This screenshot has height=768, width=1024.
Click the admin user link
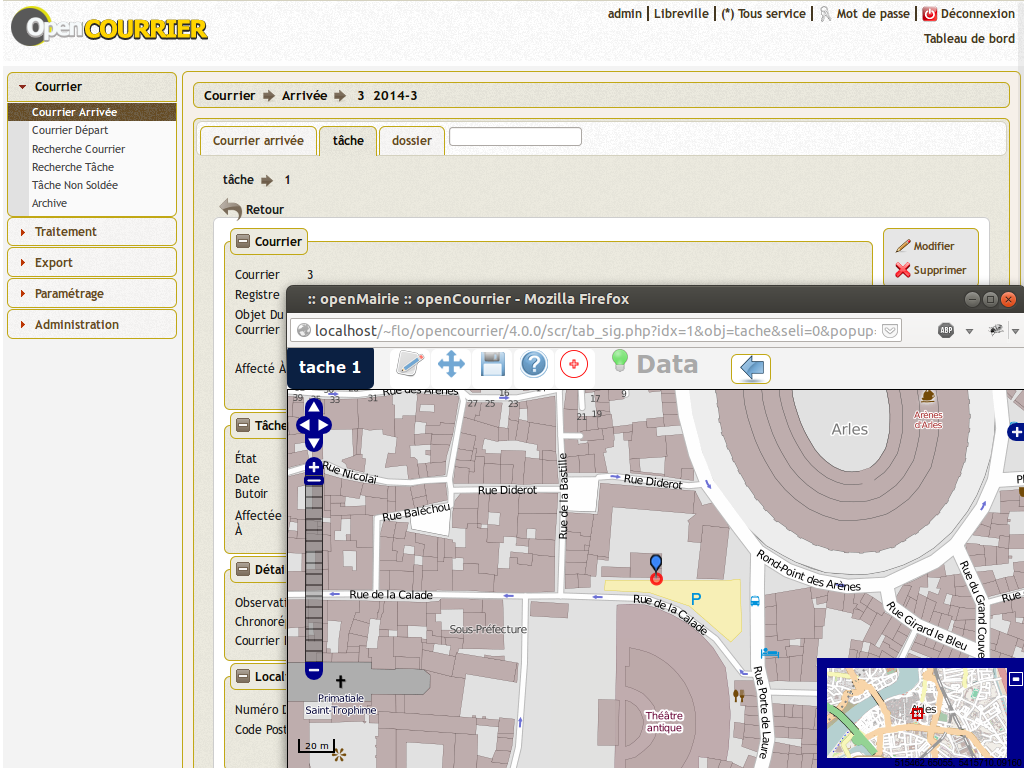coord(624,14)
